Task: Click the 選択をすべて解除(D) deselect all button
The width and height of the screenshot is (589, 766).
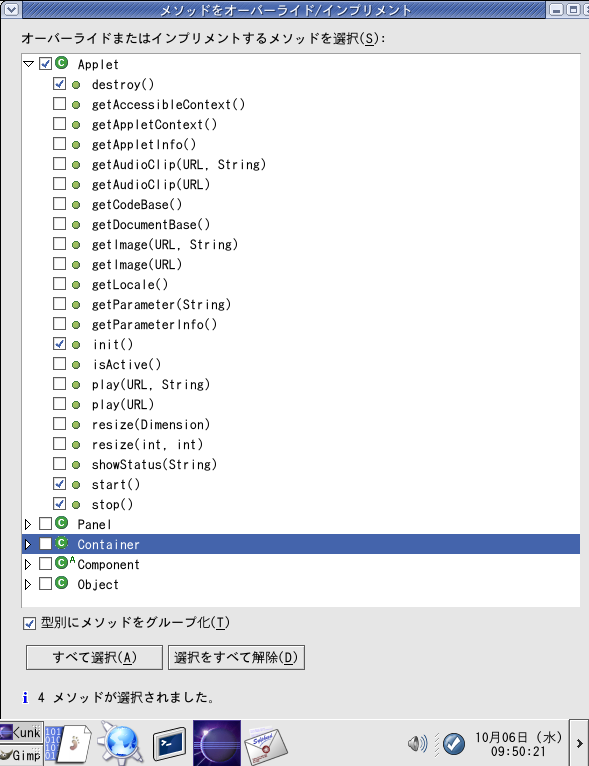Action: [x=236, y=658]
